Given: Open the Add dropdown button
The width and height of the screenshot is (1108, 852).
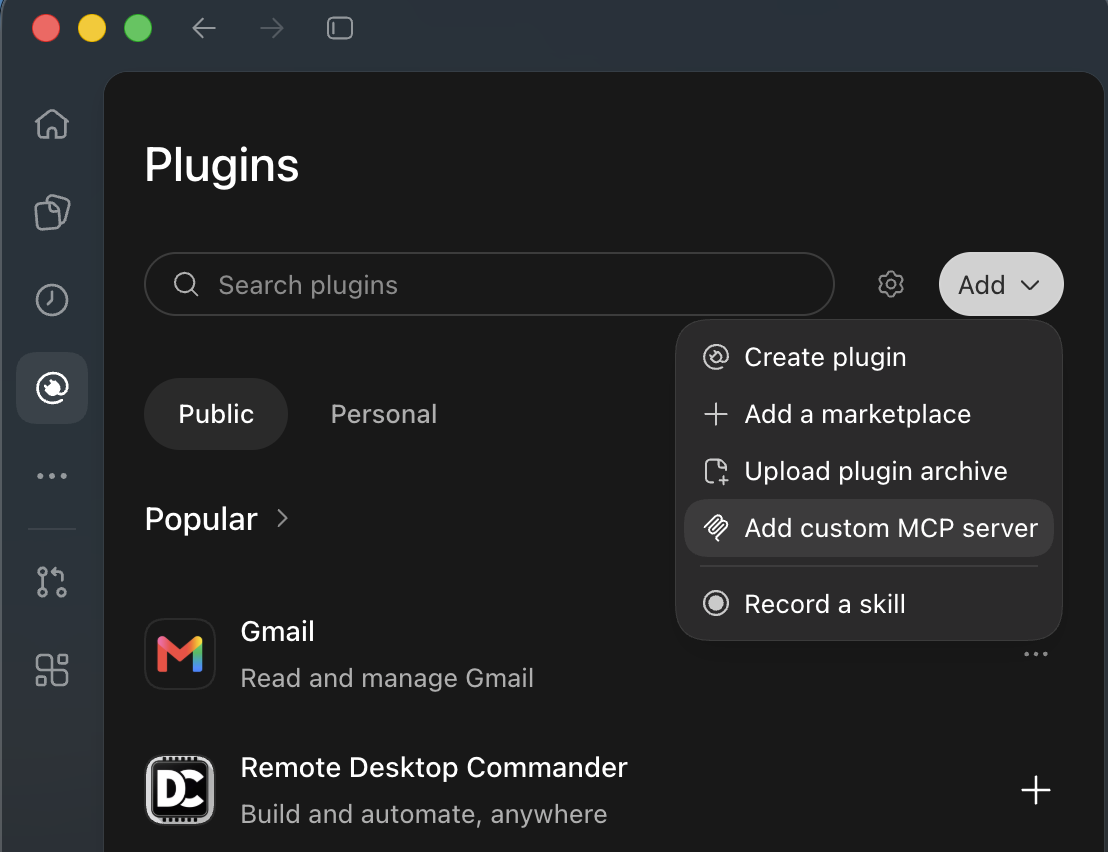Looking at the screenshot, I should coord(1001,284).
